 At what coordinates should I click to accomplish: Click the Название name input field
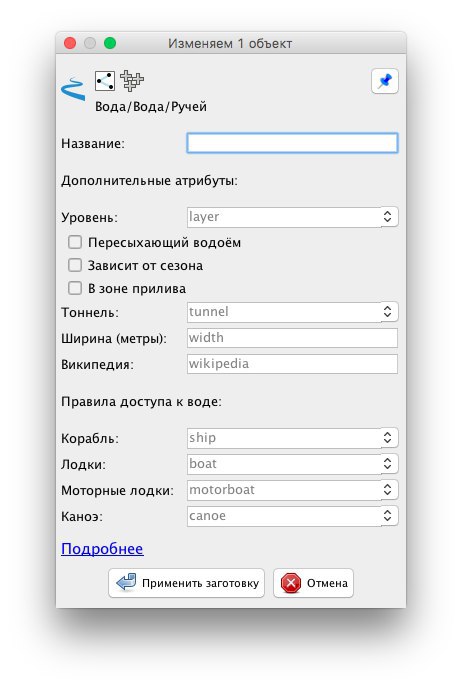[x=292, y=143]
